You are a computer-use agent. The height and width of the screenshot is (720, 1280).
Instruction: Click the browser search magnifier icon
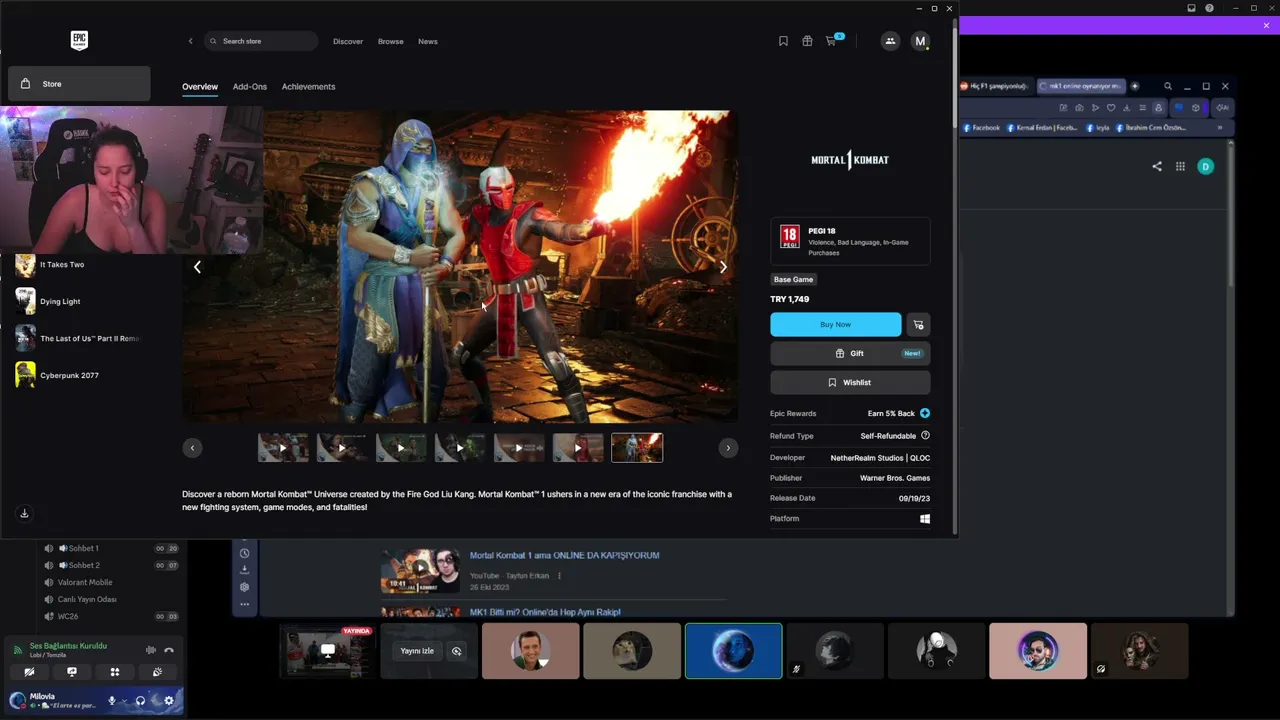tap(1168, 86)
